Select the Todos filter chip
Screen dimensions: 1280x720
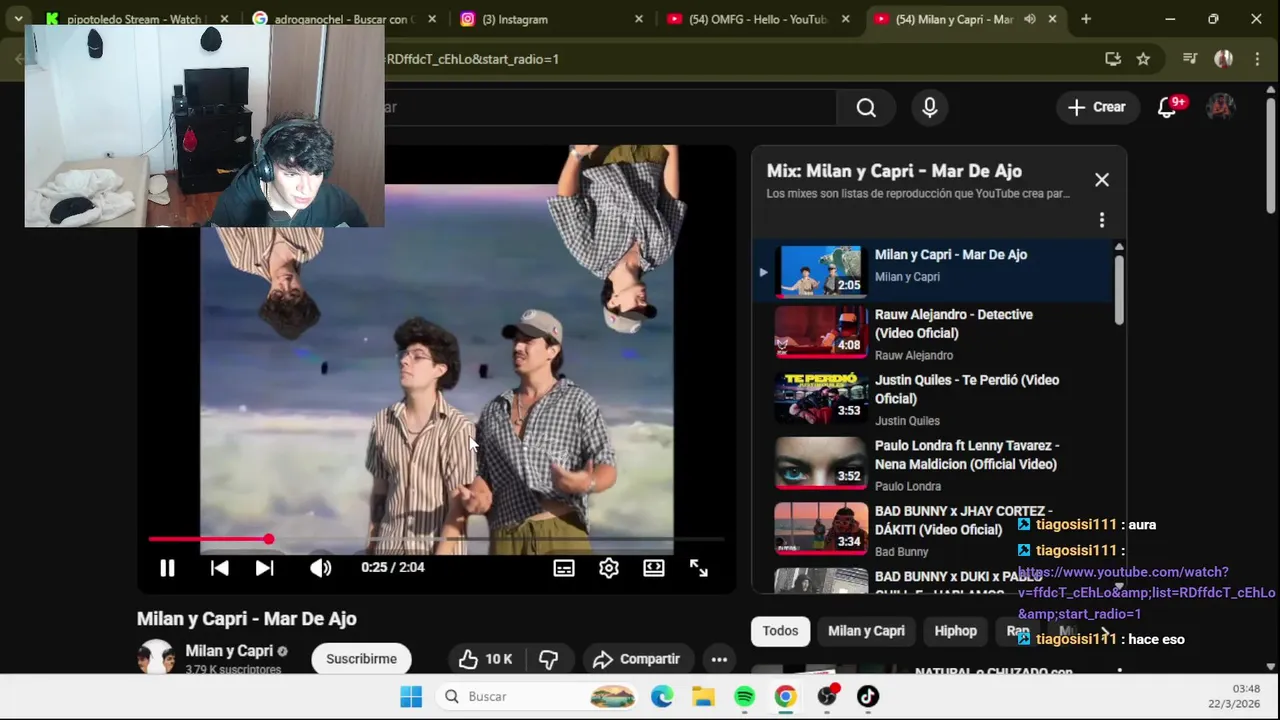tap(780, 631)
